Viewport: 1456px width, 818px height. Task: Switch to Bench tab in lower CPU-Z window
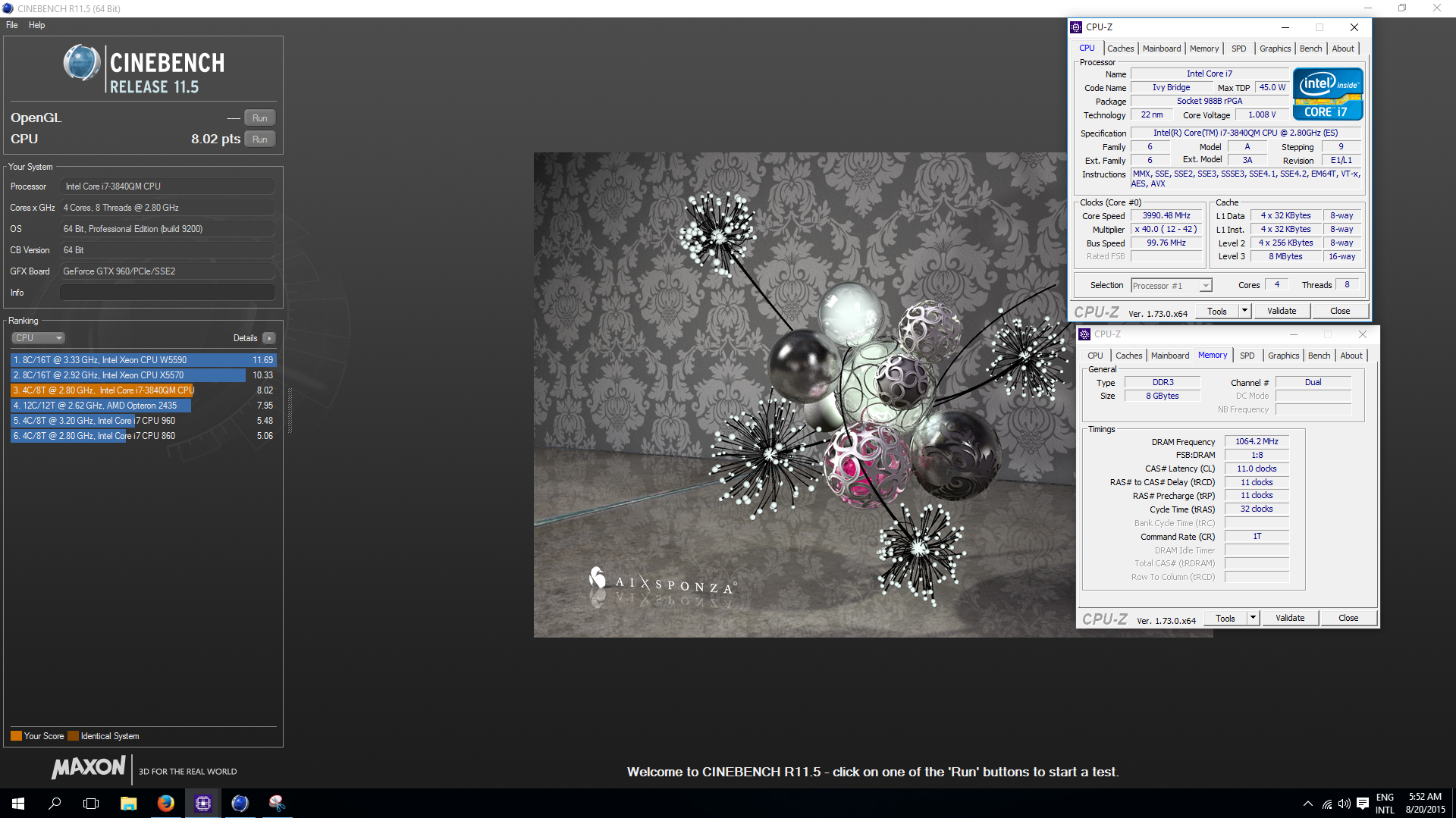1319,356
